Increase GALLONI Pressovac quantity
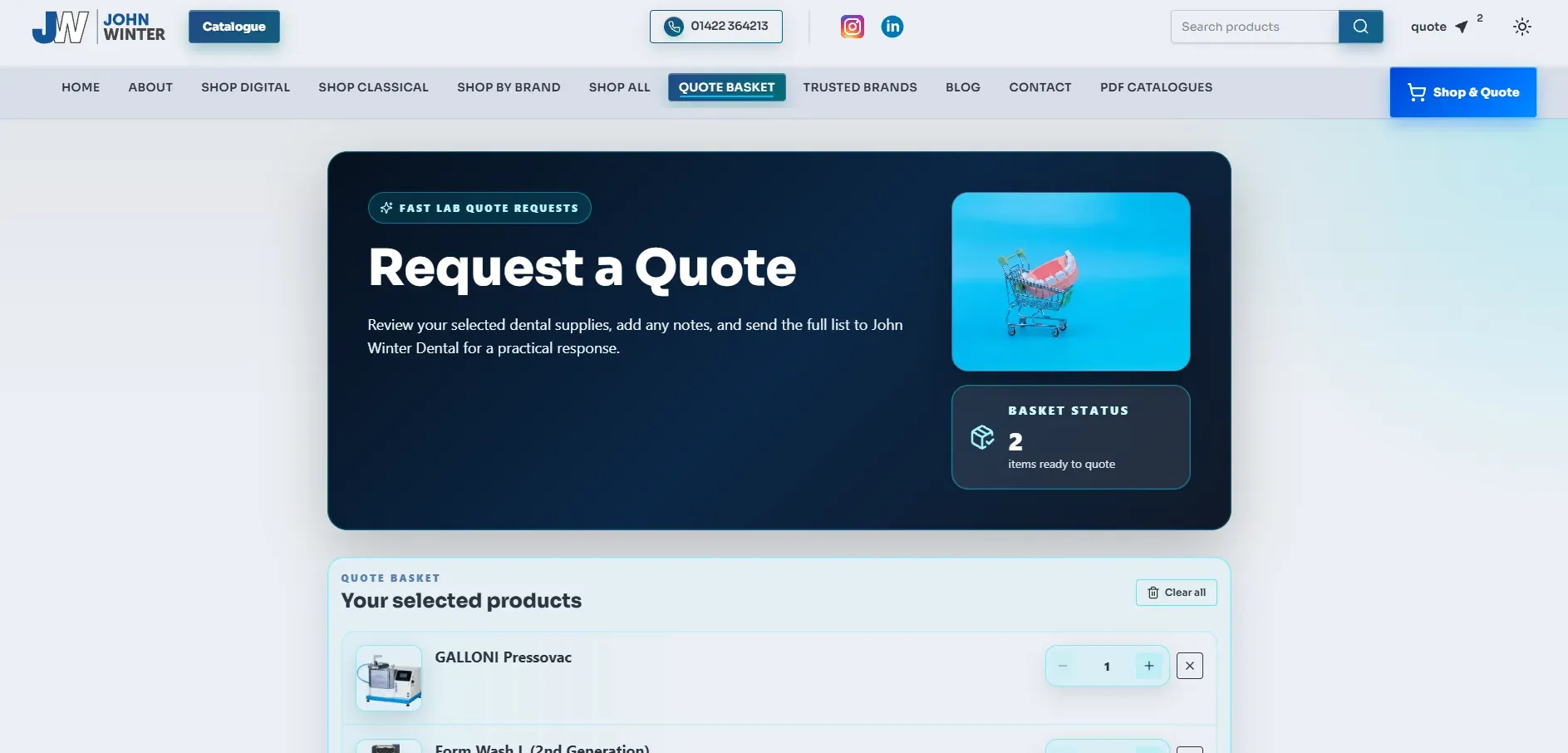Screen dimensions: 1568x753 [x=1148, y=666]
